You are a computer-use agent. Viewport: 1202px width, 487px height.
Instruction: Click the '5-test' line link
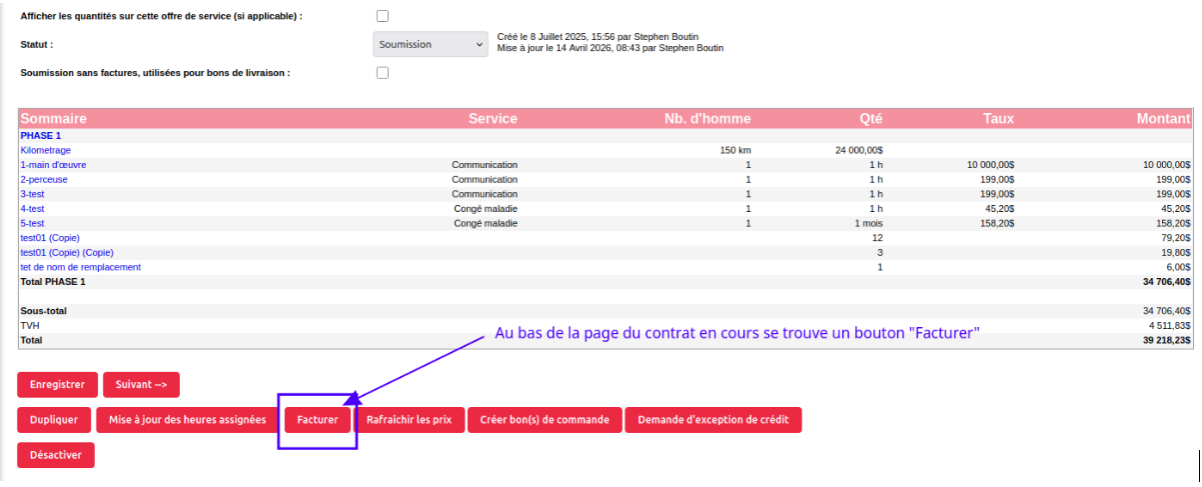(x=32, y=223)
